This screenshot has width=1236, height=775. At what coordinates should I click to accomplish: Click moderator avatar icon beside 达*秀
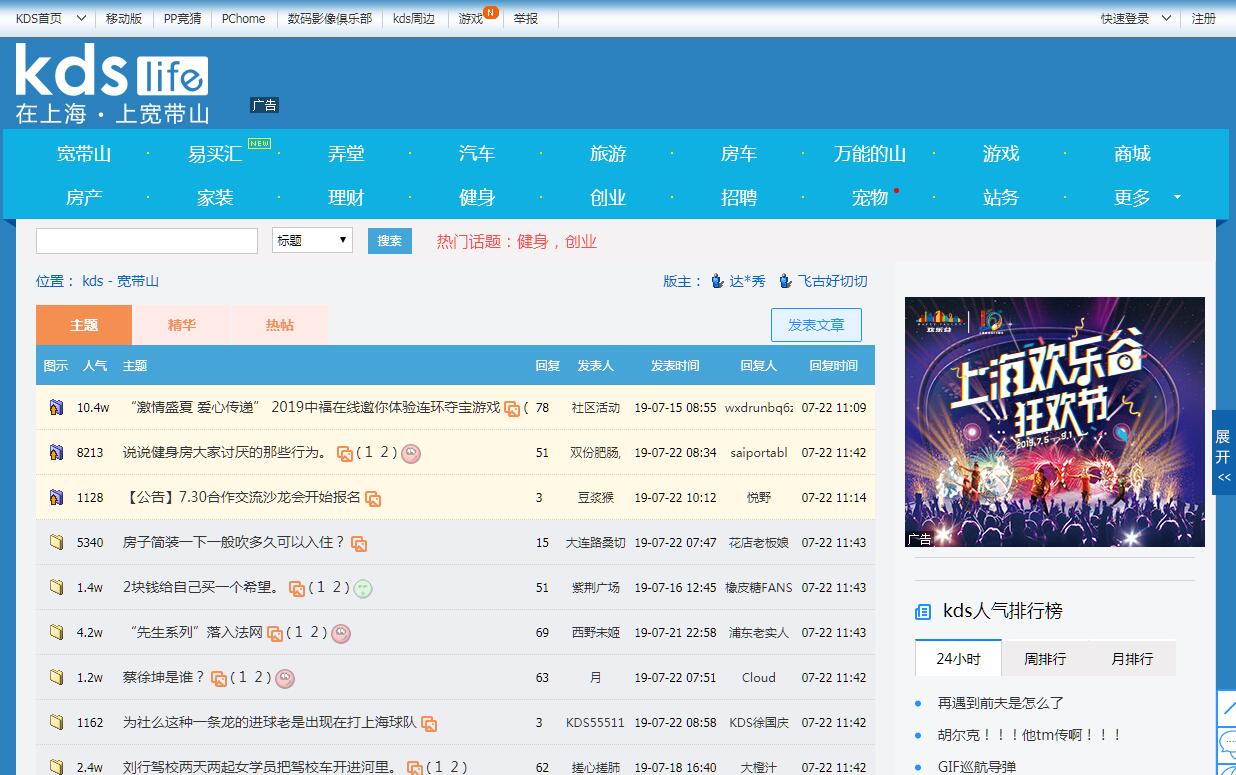[717, 281]
